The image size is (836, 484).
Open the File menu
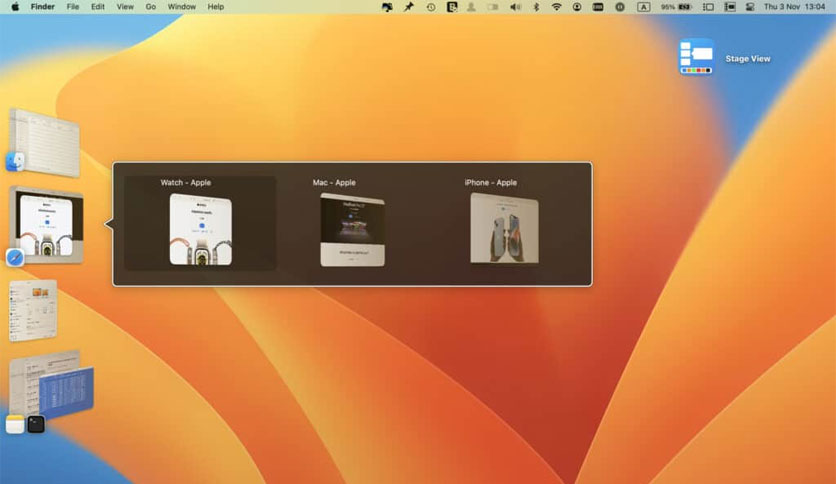(73, 6)
